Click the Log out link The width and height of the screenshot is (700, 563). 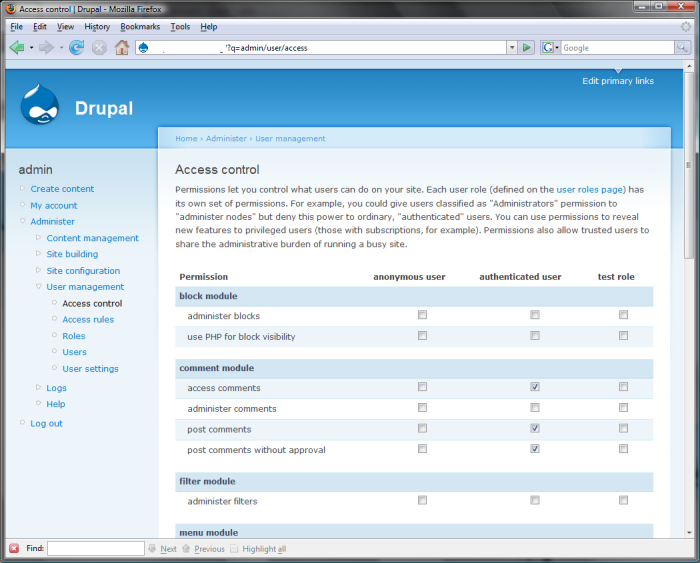point(46,423)
